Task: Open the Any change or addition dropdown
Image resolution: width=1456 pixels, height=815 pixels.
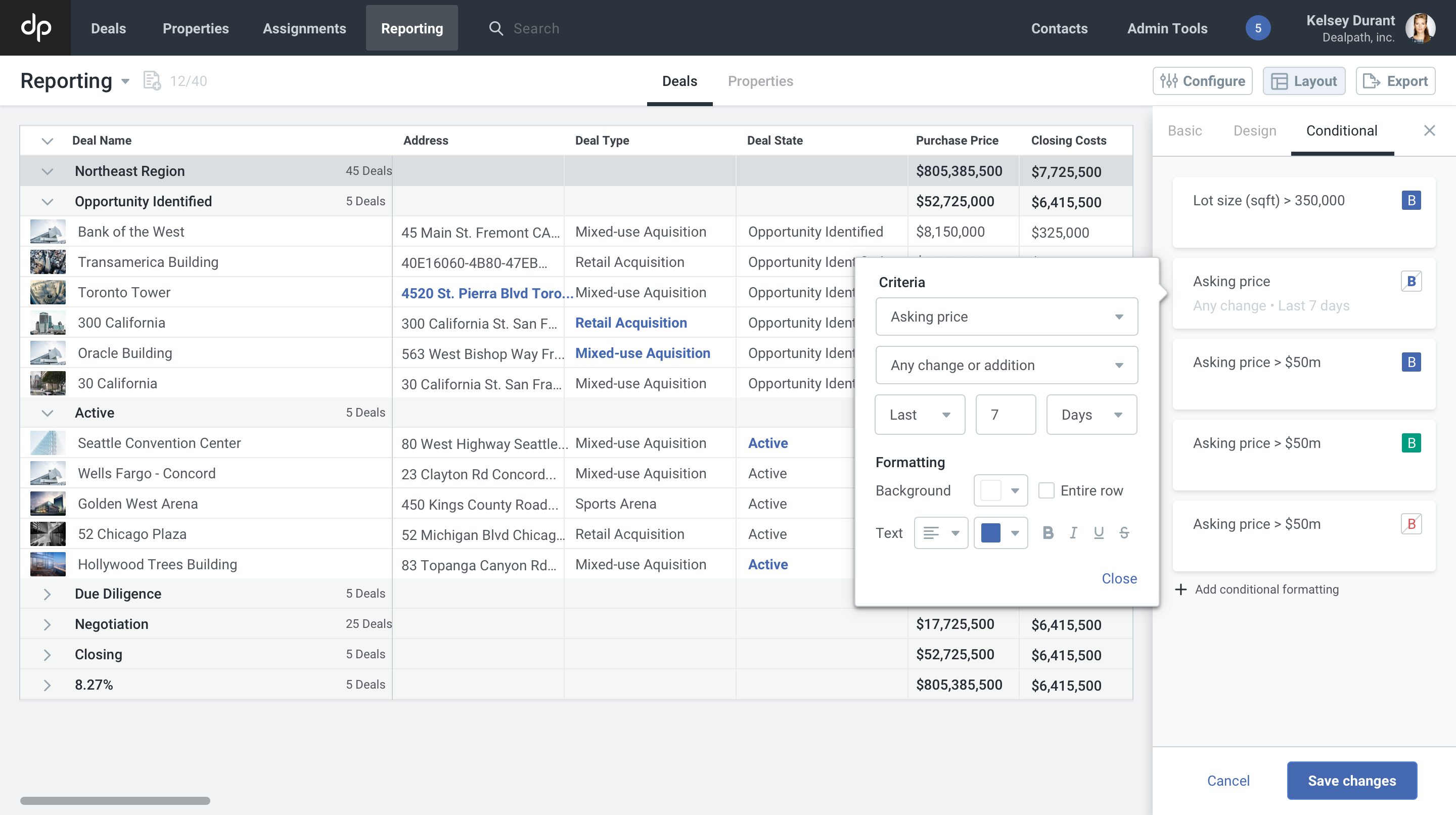Action: (1006, 365)
